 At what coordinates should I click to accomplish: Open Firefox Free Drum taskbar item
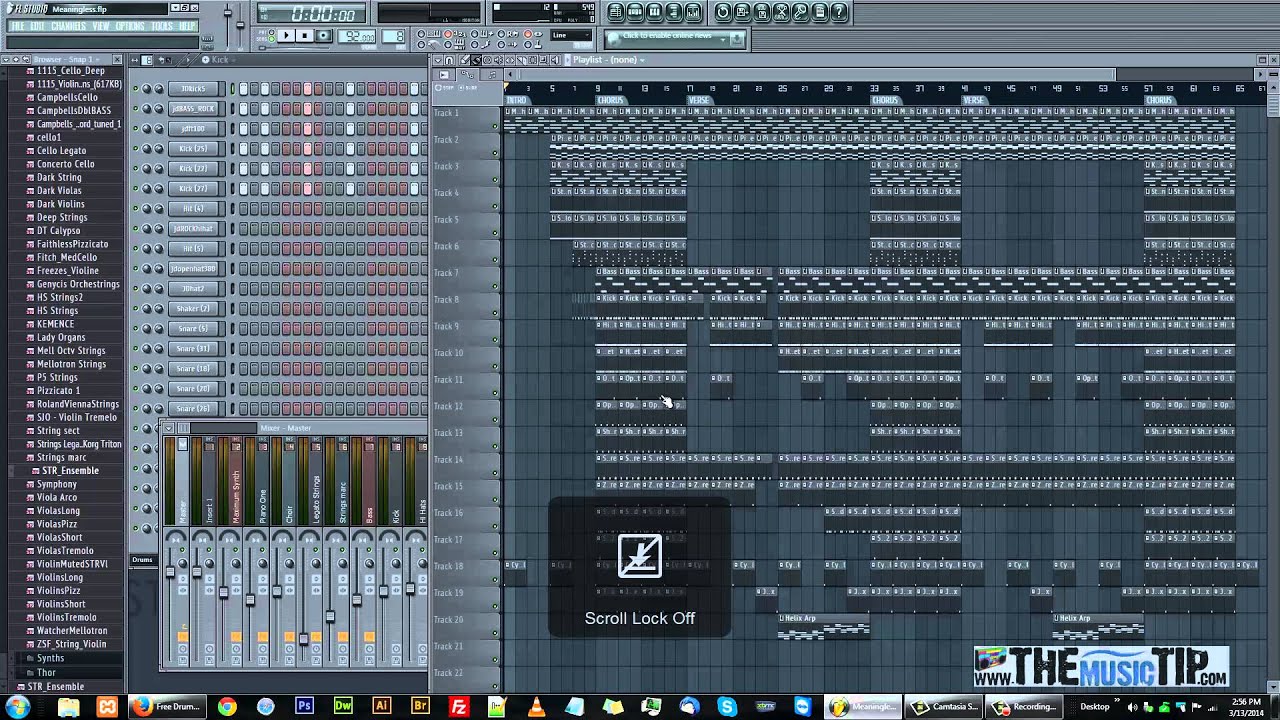point(167,707)
